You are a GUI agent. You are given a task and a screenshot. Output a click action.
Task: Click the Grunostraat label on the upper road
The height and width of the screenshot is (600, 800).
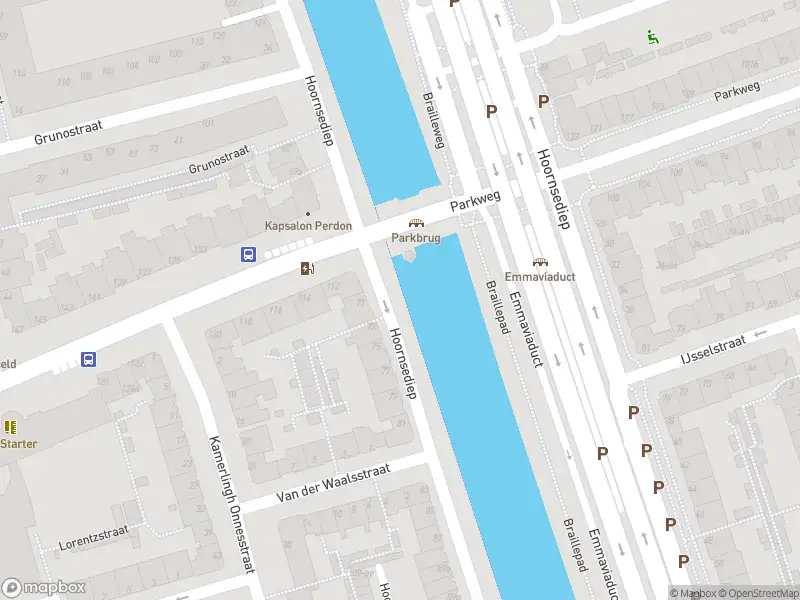68,133
